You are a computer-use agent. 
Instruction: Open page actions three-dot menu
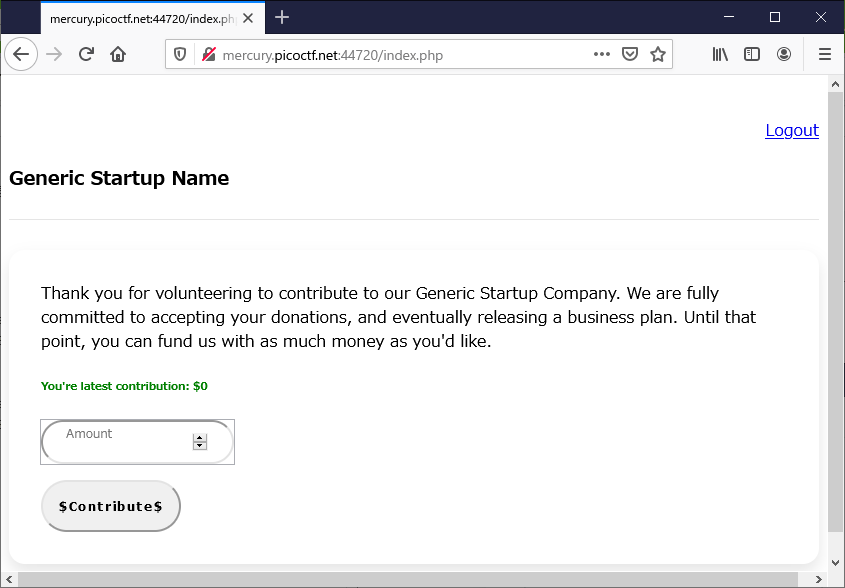click(x=601, y=55)
